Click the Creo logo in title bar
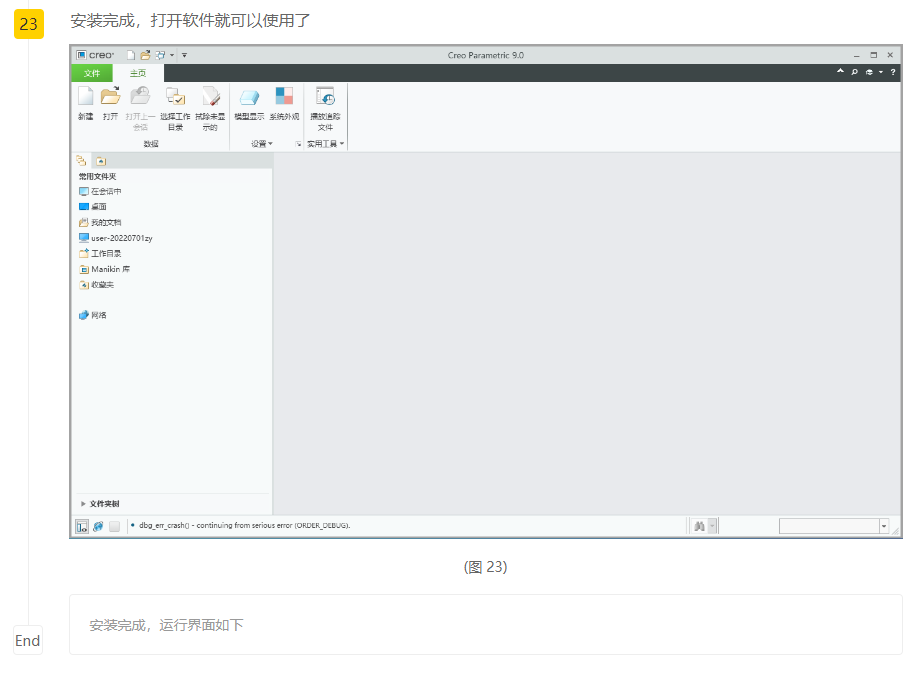The width and height of the screenshot is (919, 676). point(96,55)
